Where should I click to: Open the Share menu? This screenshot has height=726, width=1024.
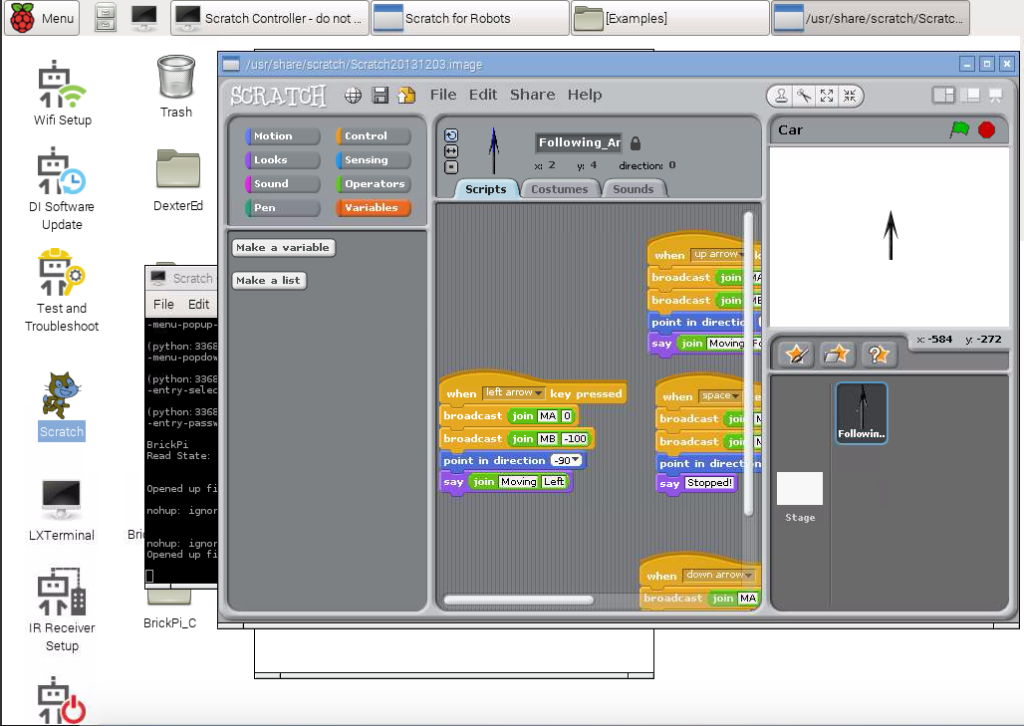point(531,95)
